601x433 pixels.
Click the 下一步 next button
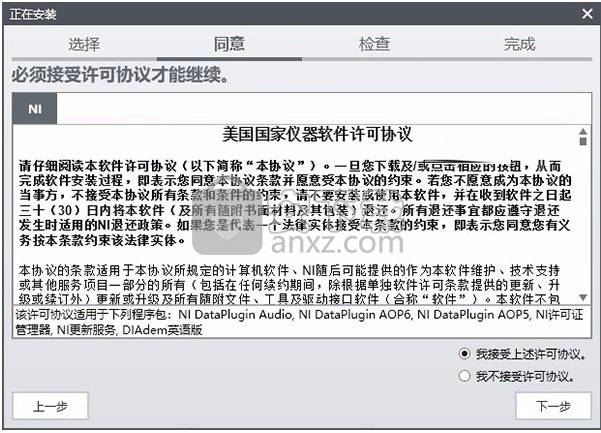(553, 406)
